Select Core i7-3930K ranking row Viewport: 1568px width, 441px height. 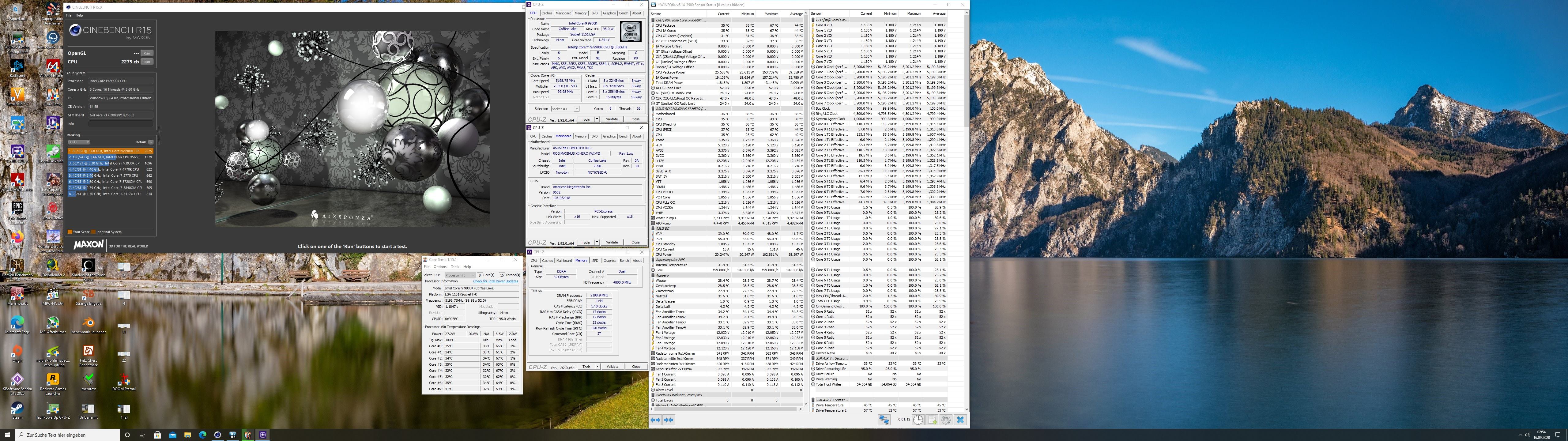(110, 163)
